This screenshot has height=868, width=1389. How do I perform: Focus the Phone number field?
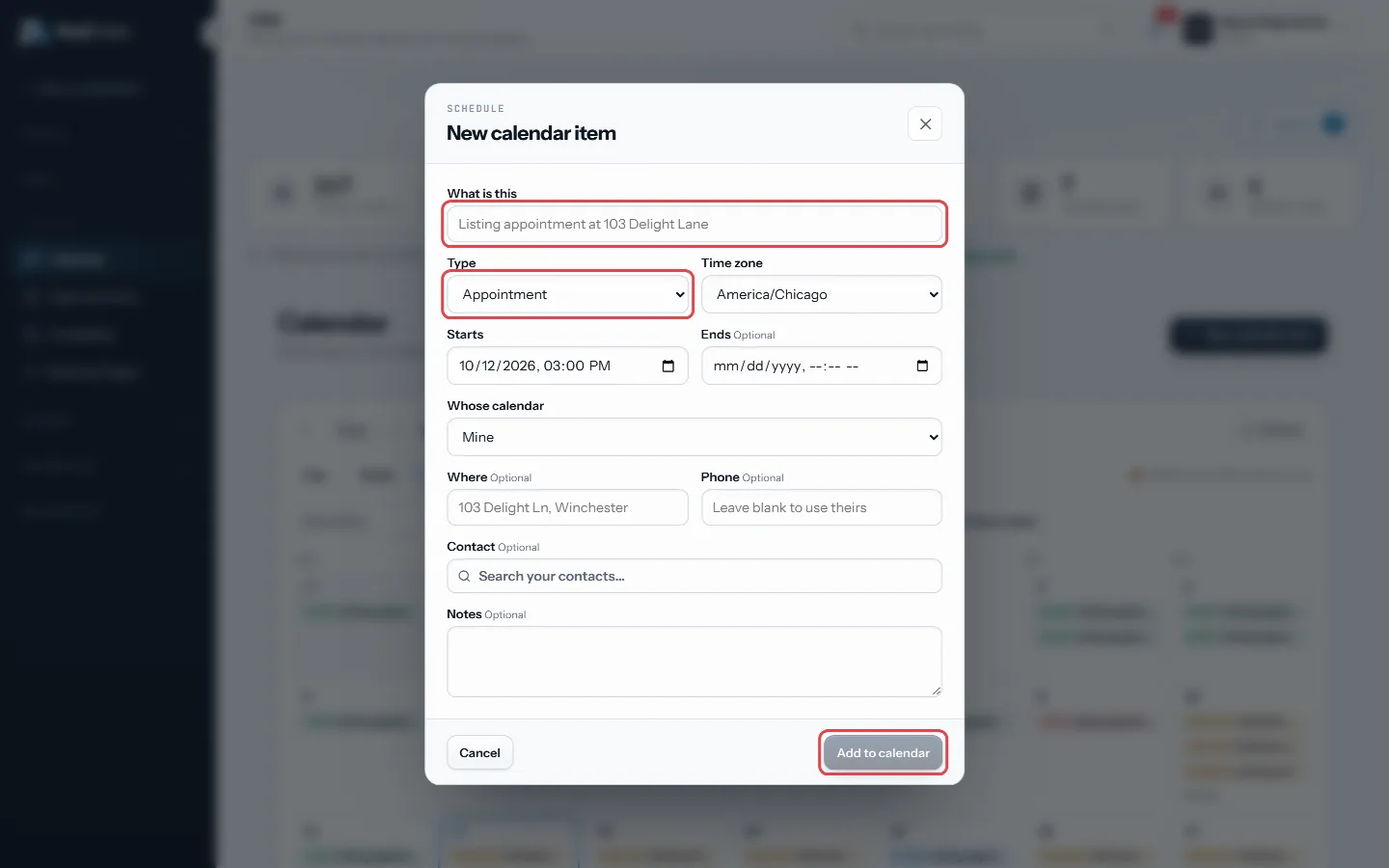(x=822, y=507)
